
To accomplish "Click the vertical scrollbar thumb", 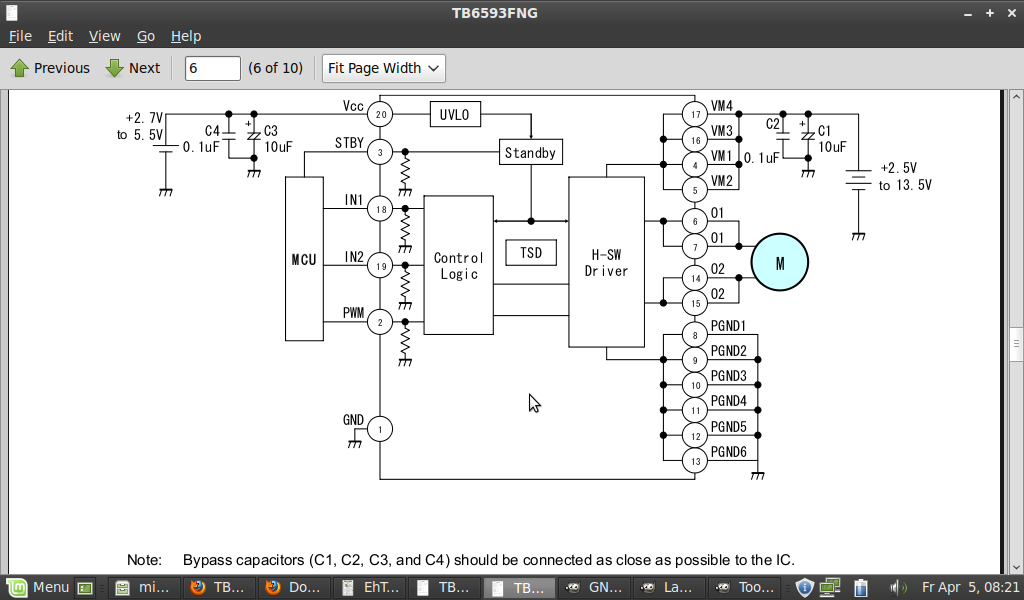I will click(1016, 345).
